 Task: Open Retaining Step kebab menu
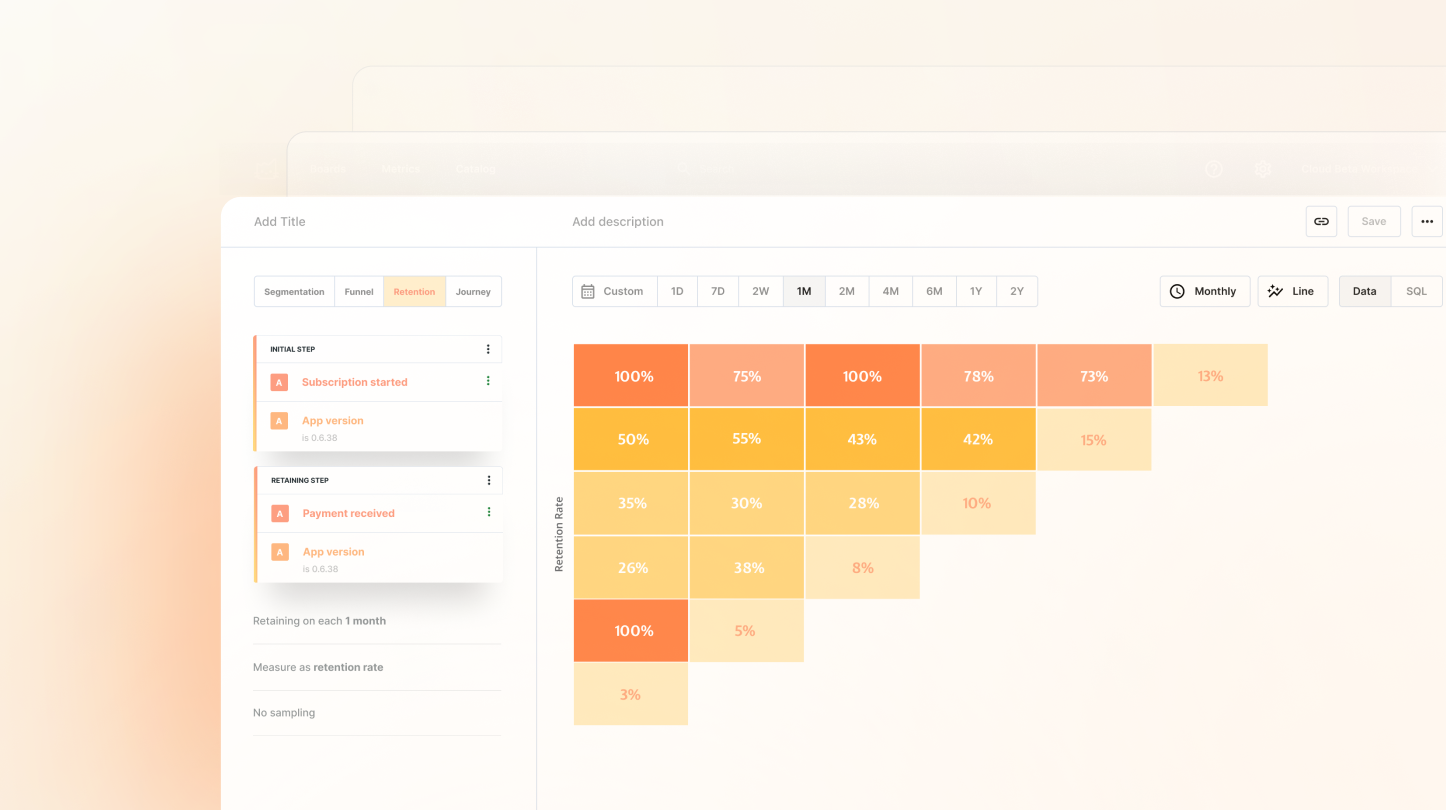coord(489,480)
